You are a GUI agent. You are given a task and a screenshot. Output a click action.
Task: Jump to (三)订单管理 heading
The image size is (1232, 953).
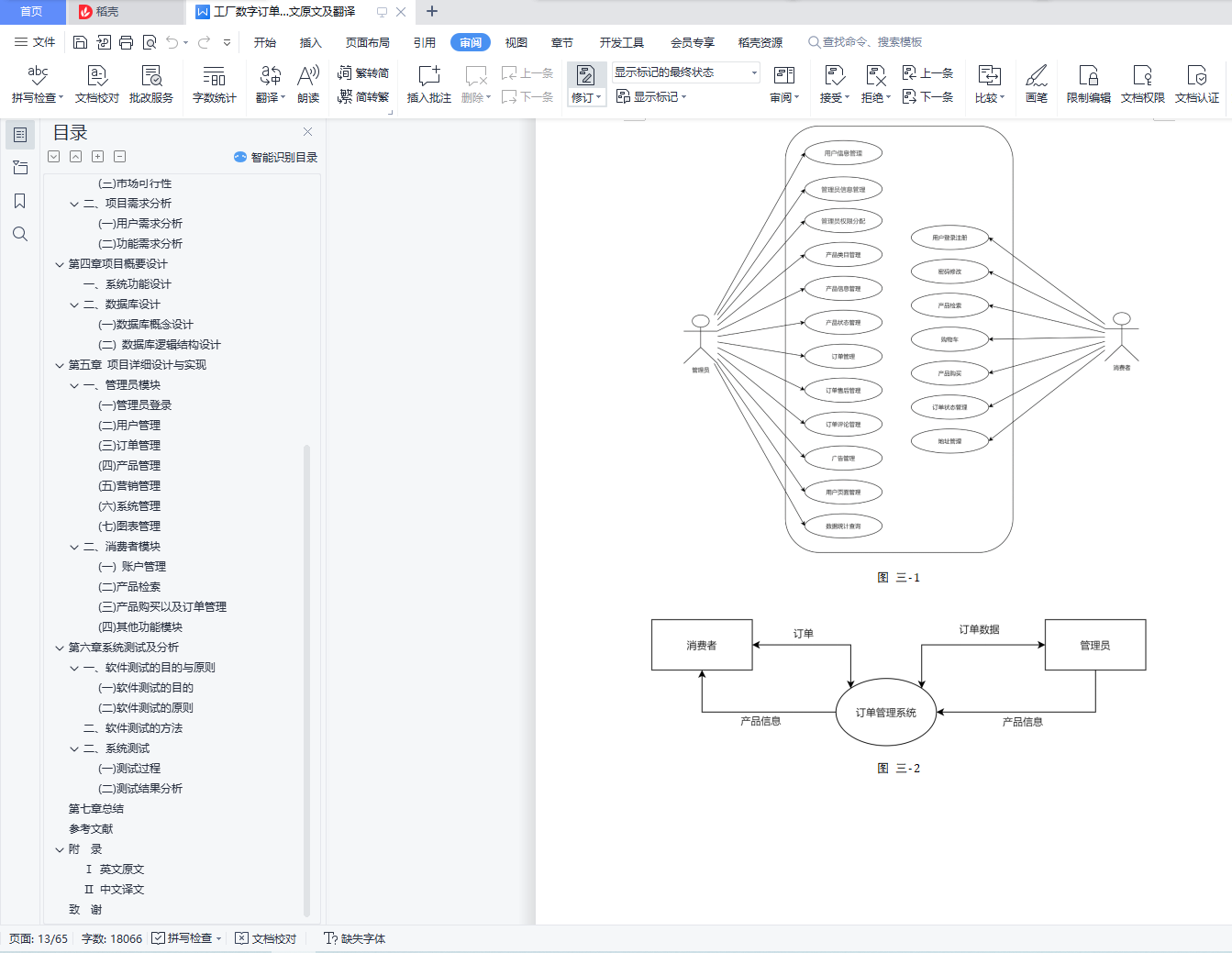tap(129, 446)
